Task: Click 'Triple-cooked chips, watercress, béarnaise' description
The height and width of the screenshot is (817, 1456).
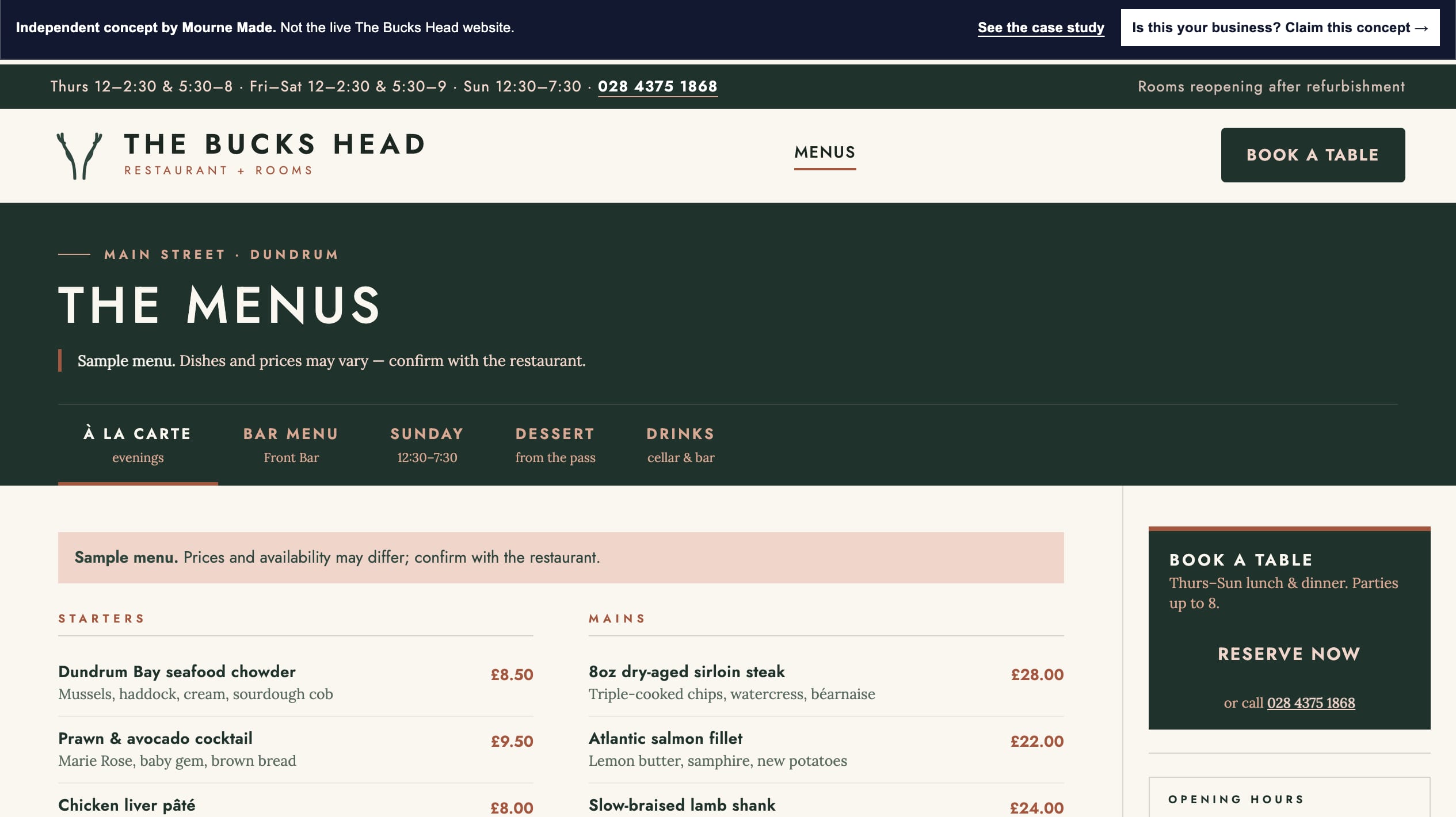Action: pos(731,694)
